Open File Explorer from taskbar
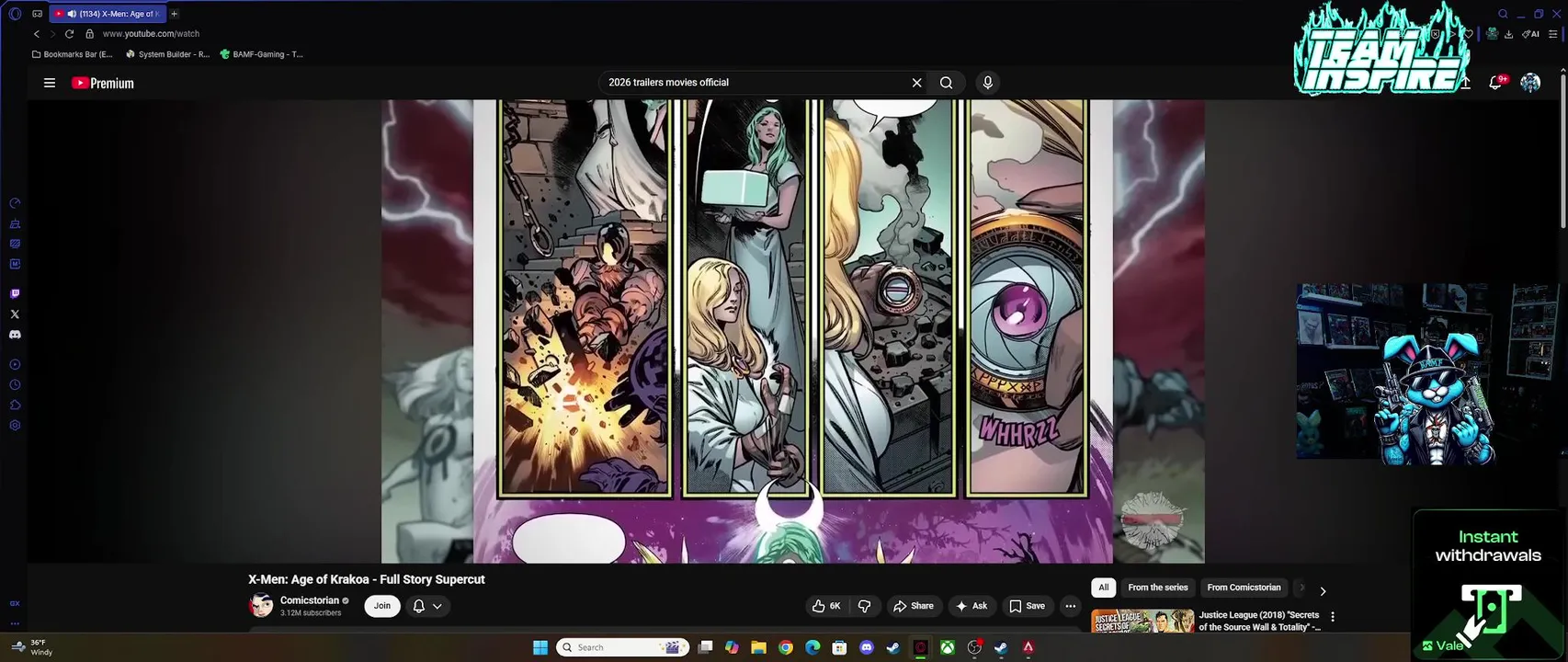The height and width of the screenshot is (662, 1568). click(758, 647)
